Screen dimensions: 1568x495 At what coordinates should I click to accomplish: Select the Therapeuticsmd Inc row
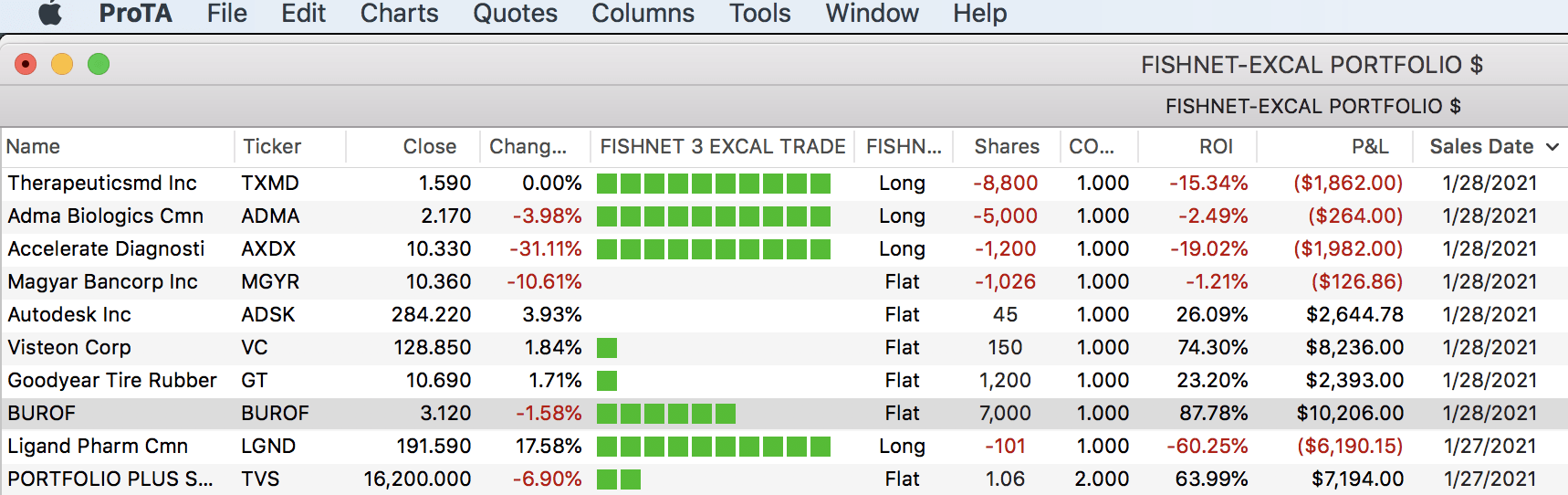784,184
